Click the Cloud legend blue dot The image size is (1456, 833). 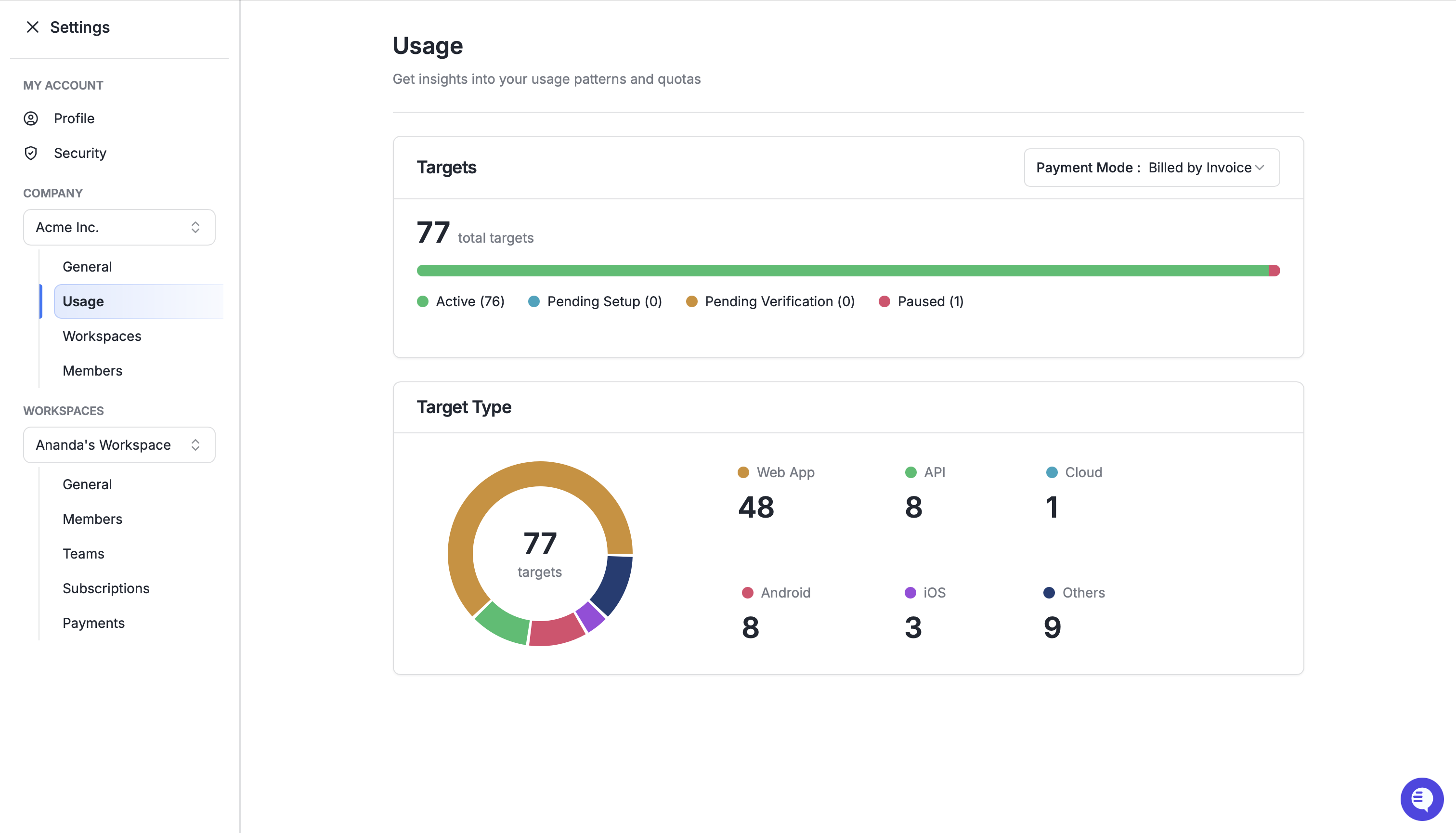1052,472
